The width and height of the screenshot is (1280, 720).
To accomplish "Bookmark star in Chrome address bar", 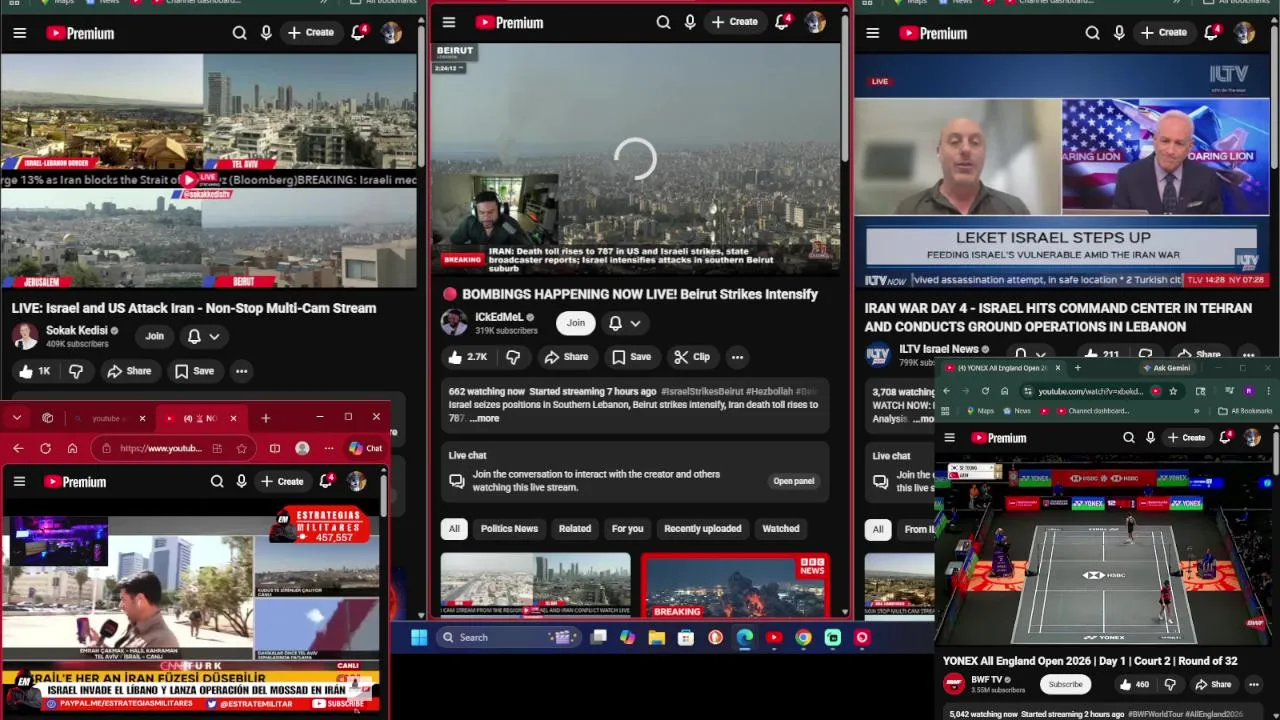I will point(1174,391).
